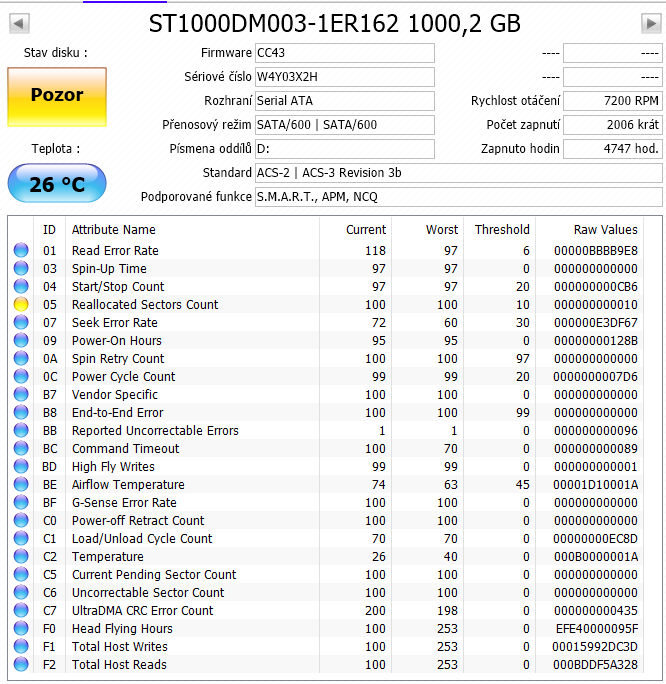
Task: Click the status icon beside Seek Error Rate
Action: tap(21, 323)
